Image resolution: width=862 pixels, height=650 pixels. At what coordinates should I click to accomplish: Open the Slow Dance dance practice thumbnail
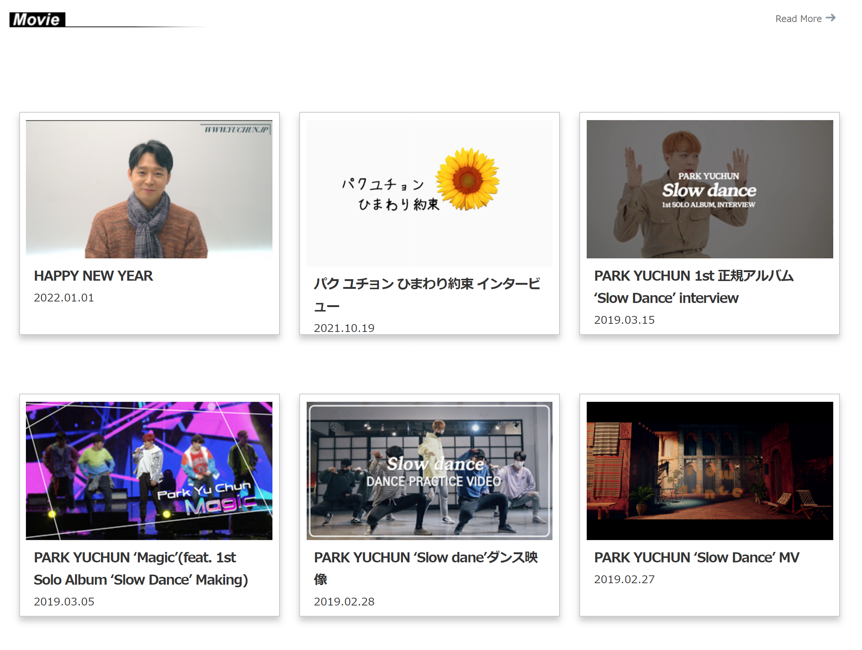pyautogui.click(x=429, y=470)
